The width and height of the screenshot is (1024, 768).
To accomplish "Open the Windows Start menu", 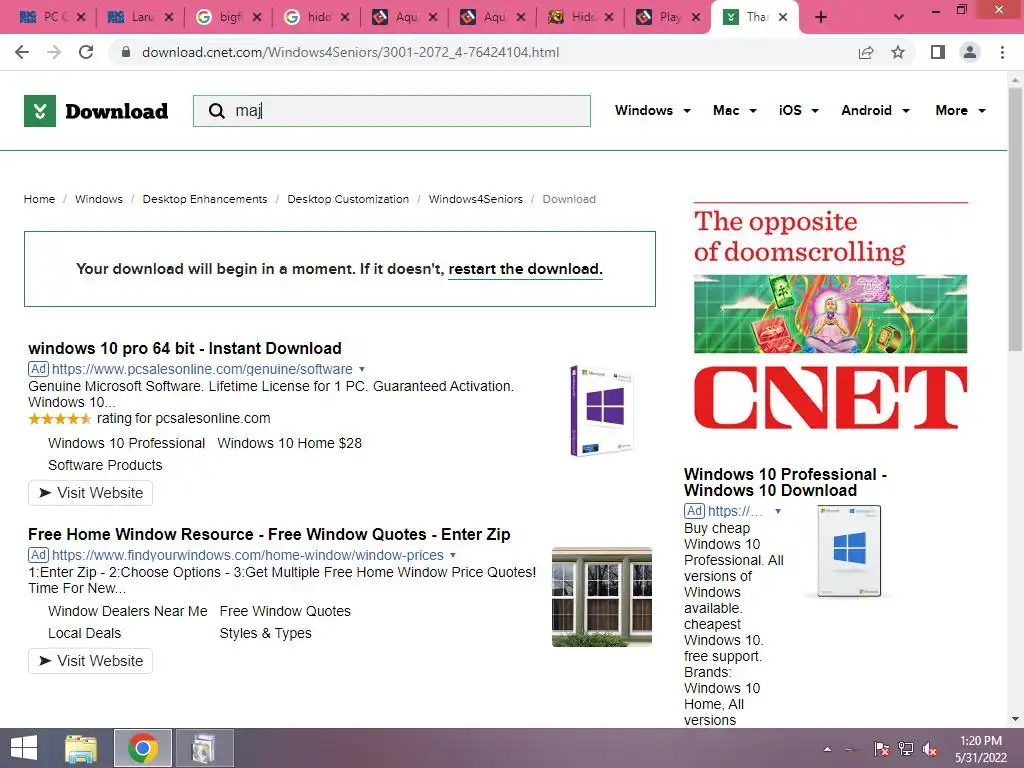I will click(x=24, y=748).
